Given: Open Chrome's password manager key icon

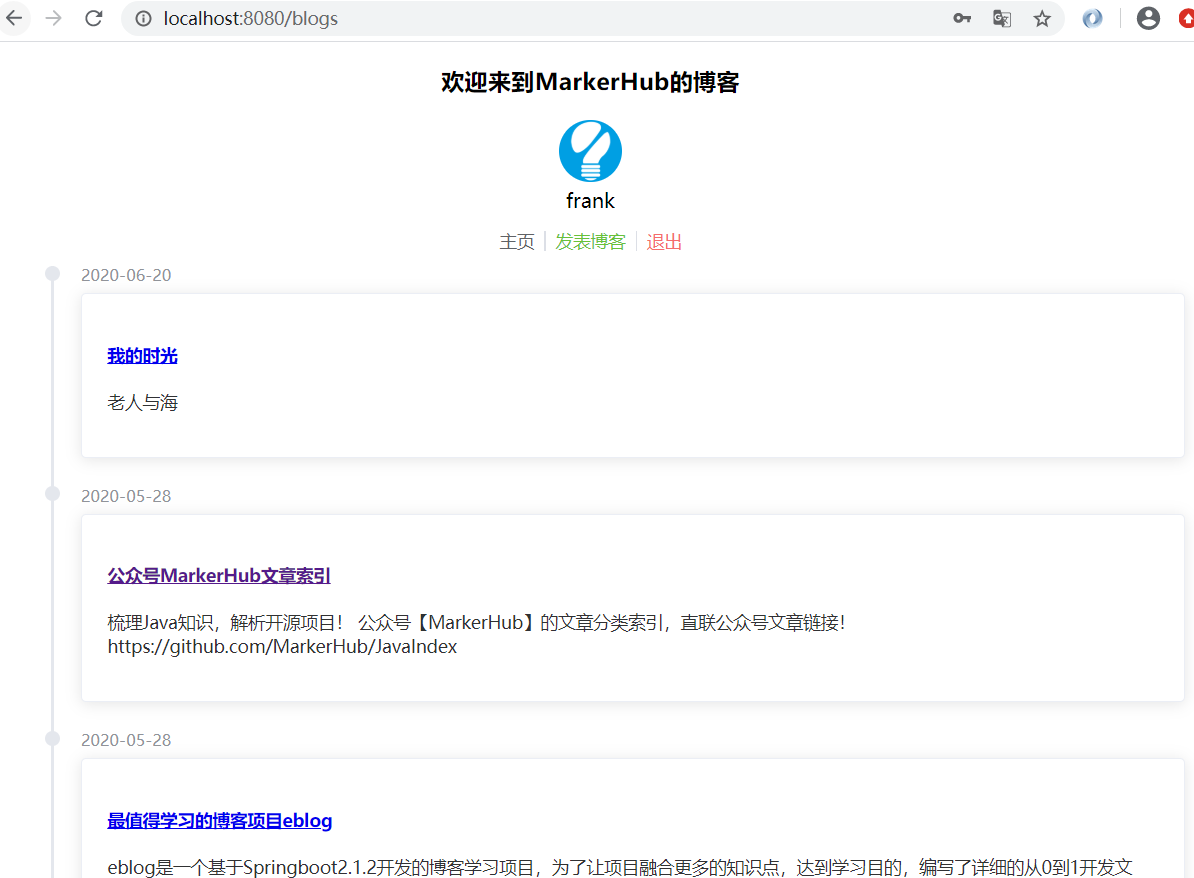Looking at the screenshot, I should pos(961,18).
